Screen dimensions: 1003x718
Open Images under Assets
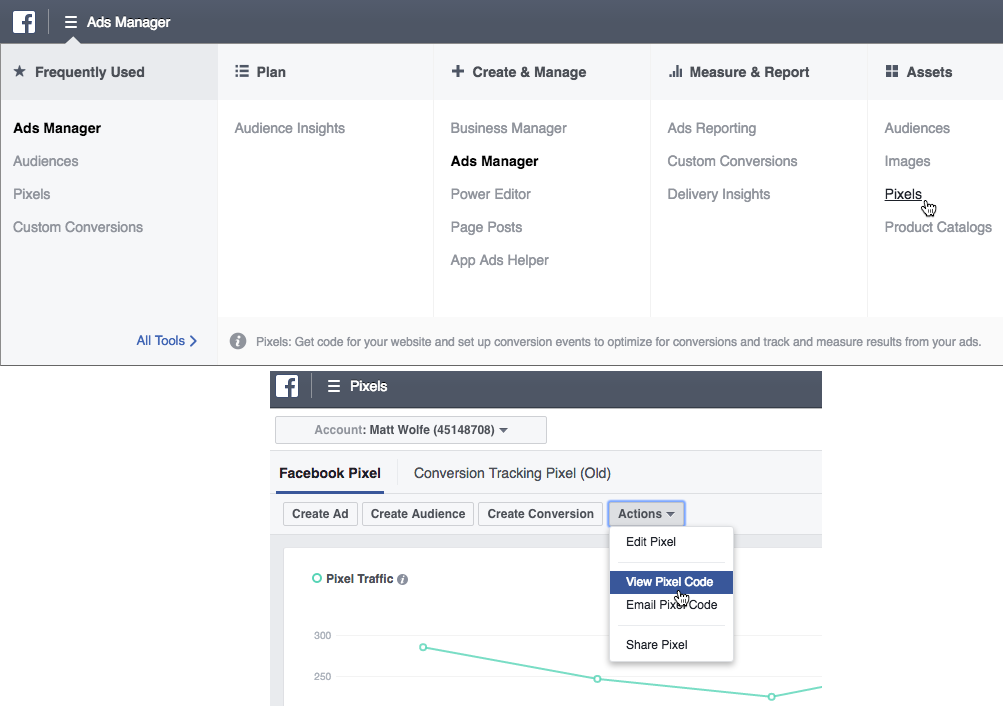click(907, 161)
